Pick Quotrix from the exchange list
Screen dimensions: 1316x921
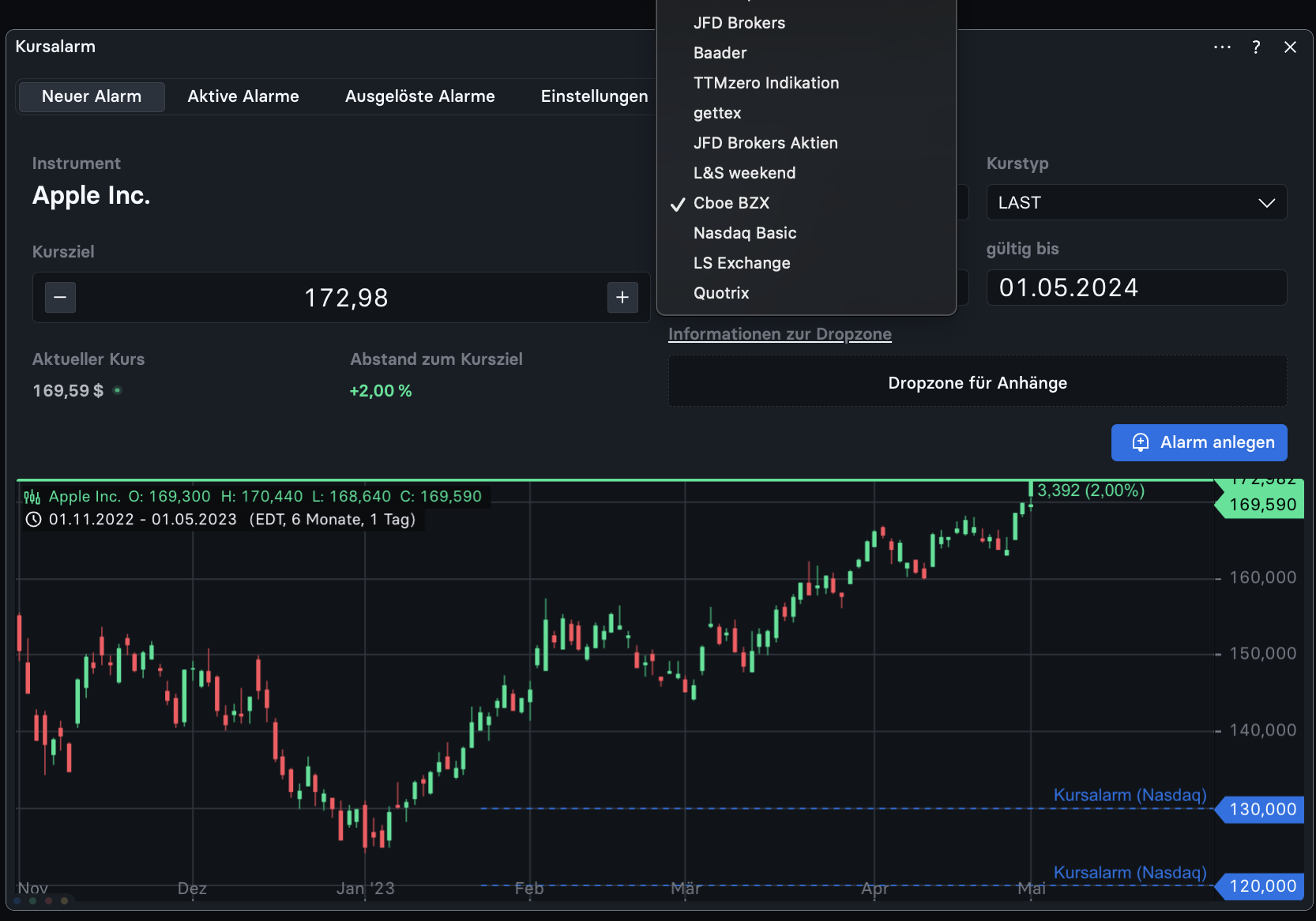coord(807,293)
